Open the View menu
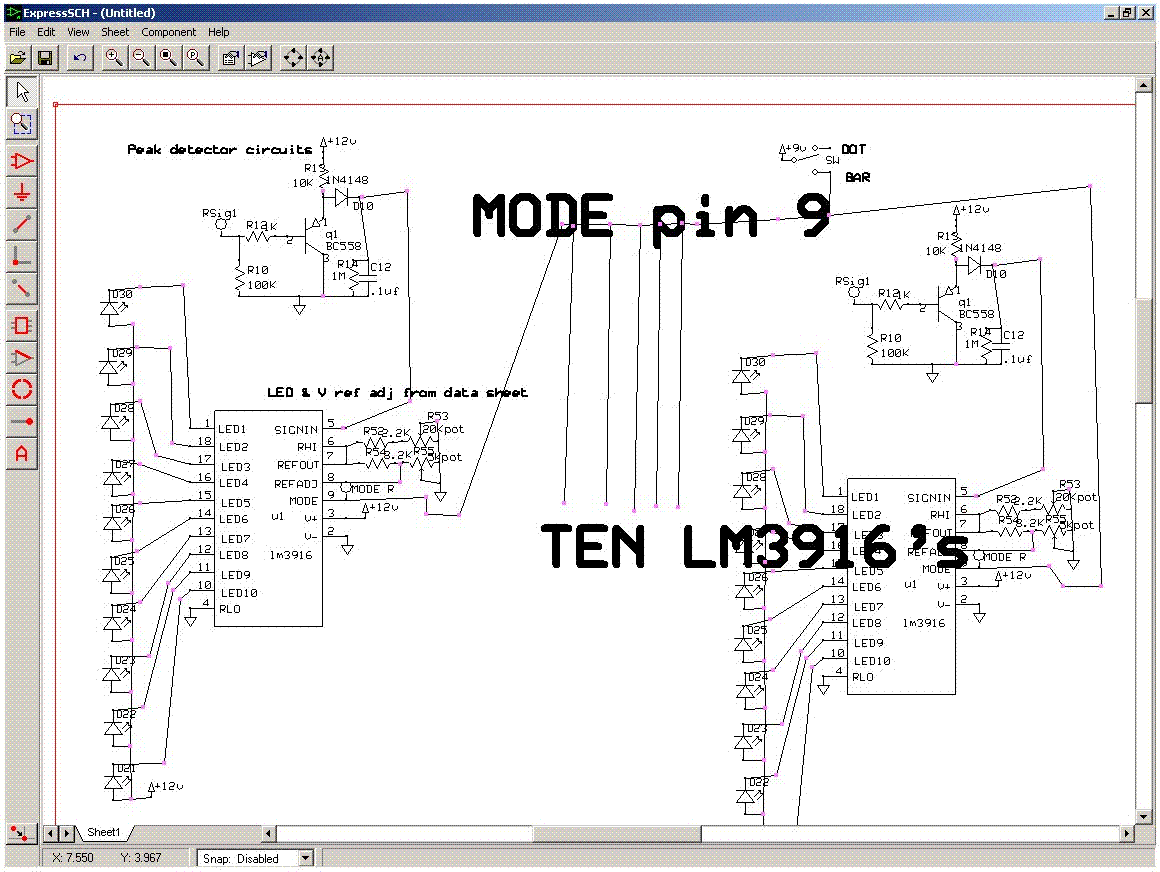Screen dimensions: 1160x872 coord(78,32)
